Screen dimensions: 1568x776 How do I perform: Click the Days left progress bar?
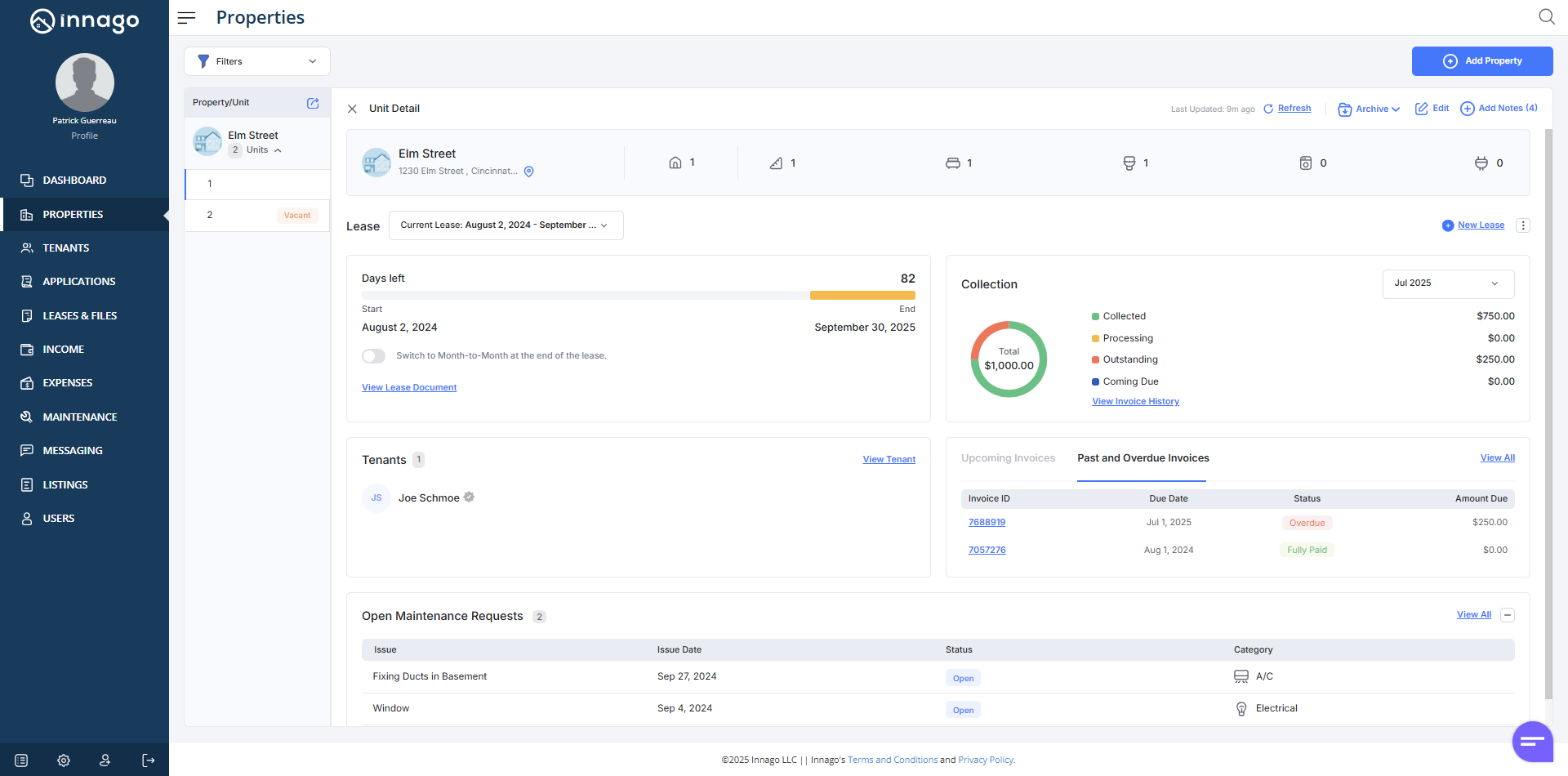(x=638, y=295)
